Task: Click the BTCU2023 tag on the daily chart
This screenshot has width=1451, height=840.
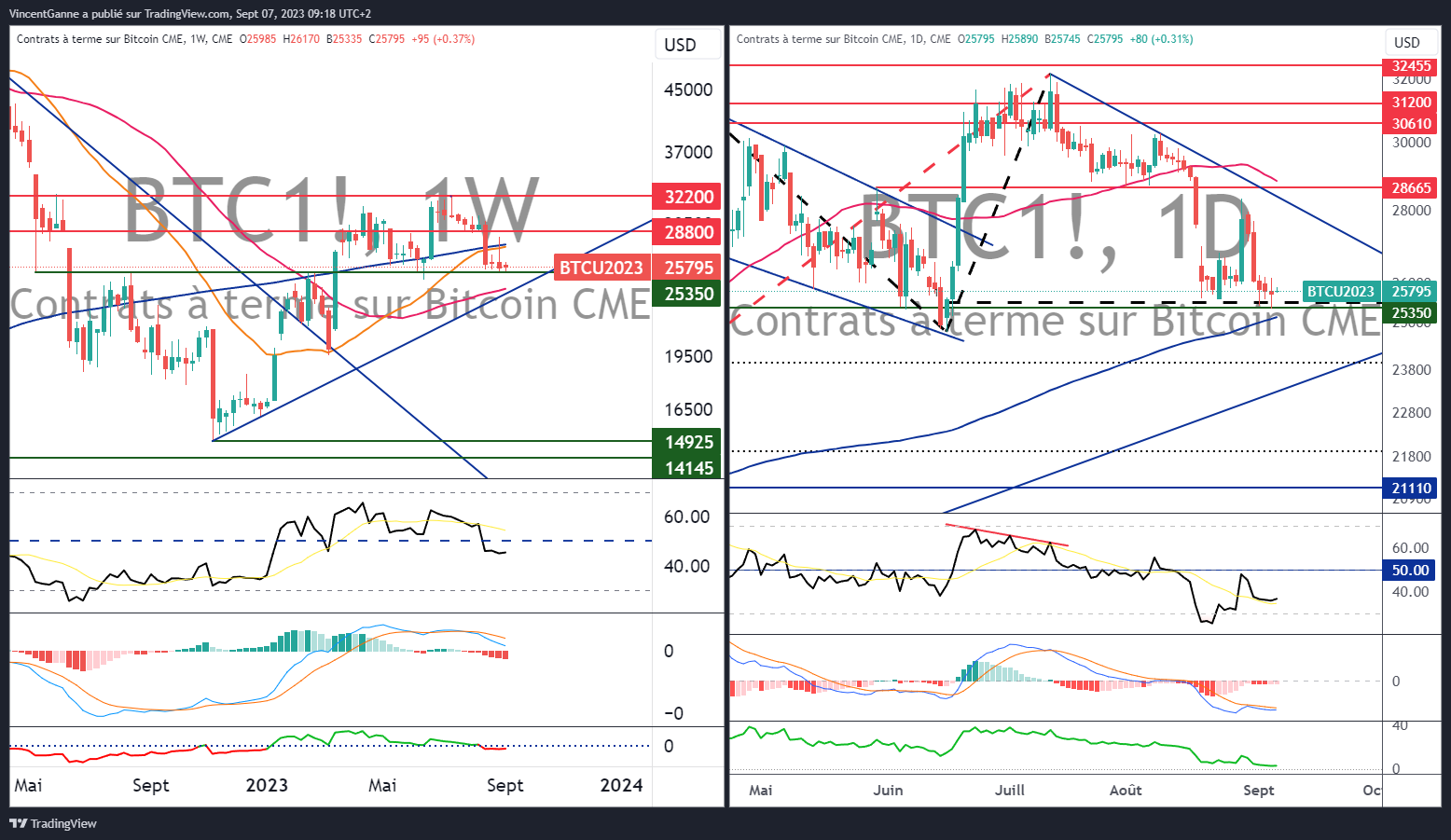Action: (1340, 292)
